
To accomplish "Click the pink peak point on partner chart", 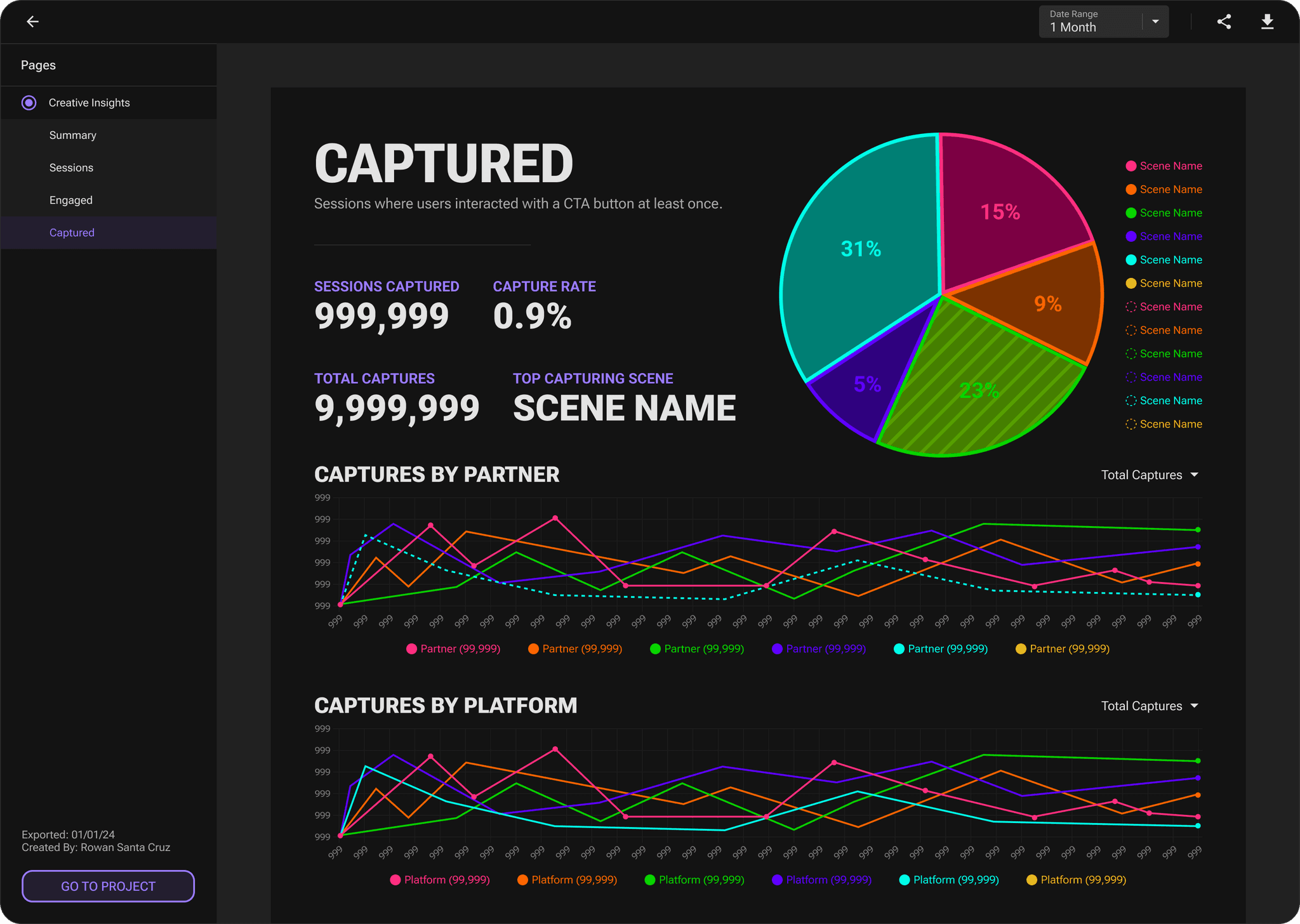I will (x=555, y=518).
